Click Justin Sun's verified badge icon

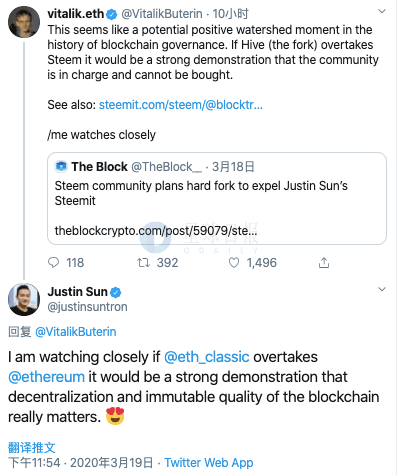[116, 292]
